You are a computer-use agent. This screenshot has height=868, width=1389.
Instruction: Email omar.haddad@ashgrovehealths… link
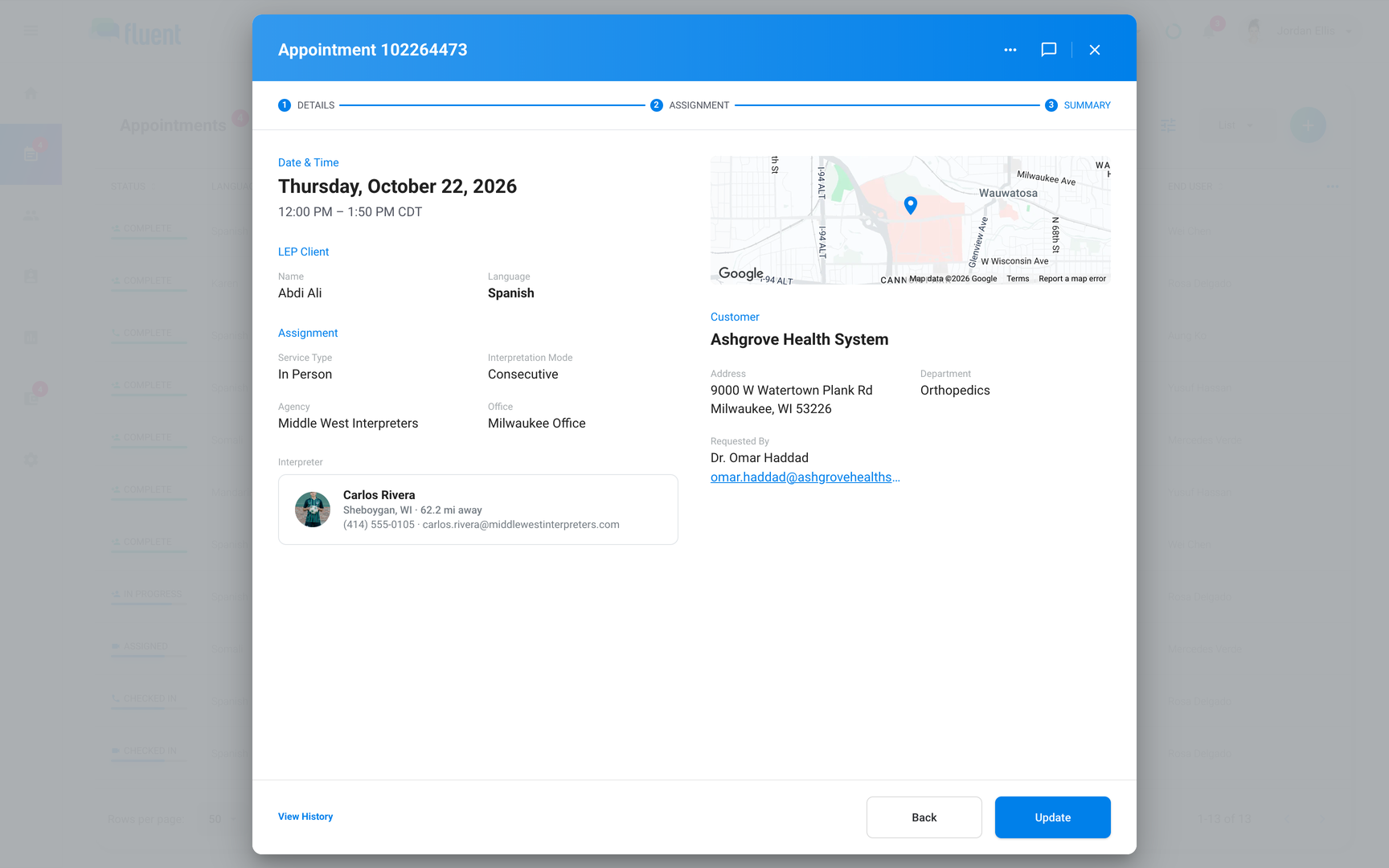pyautogui.click(x=805, y=477)
